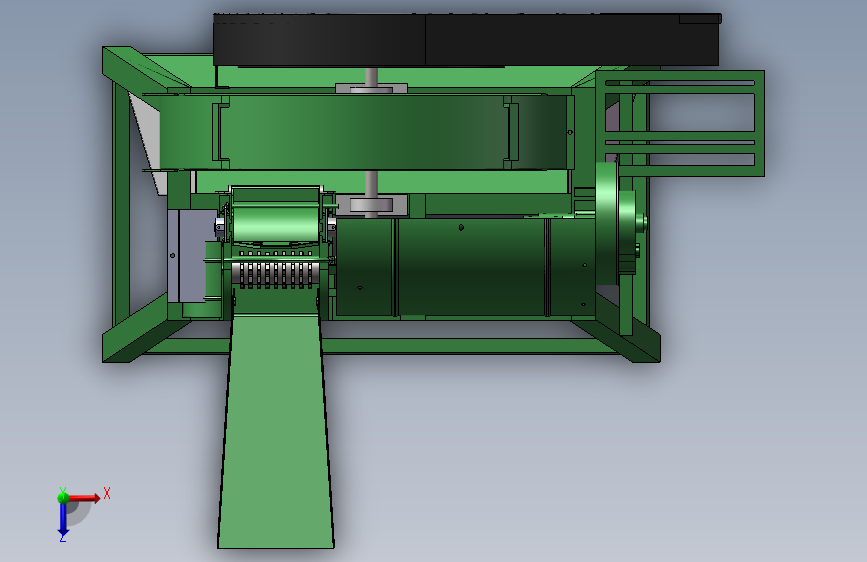Click the red X axis of the triad
Screen dimensions: 867x562
pyautogui.click(x=84, y=498)
